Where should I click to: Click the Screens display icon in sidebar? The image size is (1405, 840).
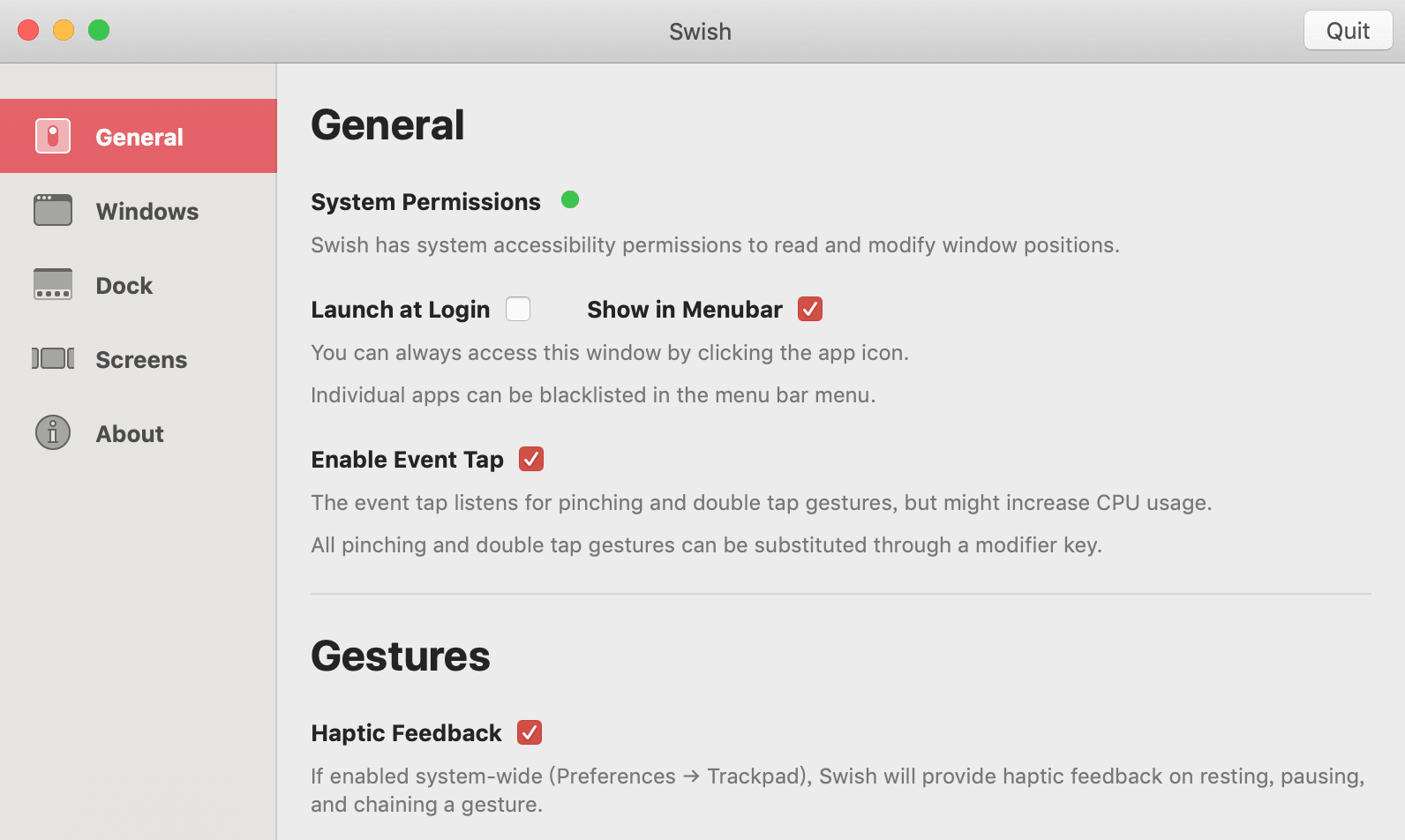(x=53, y=358)
